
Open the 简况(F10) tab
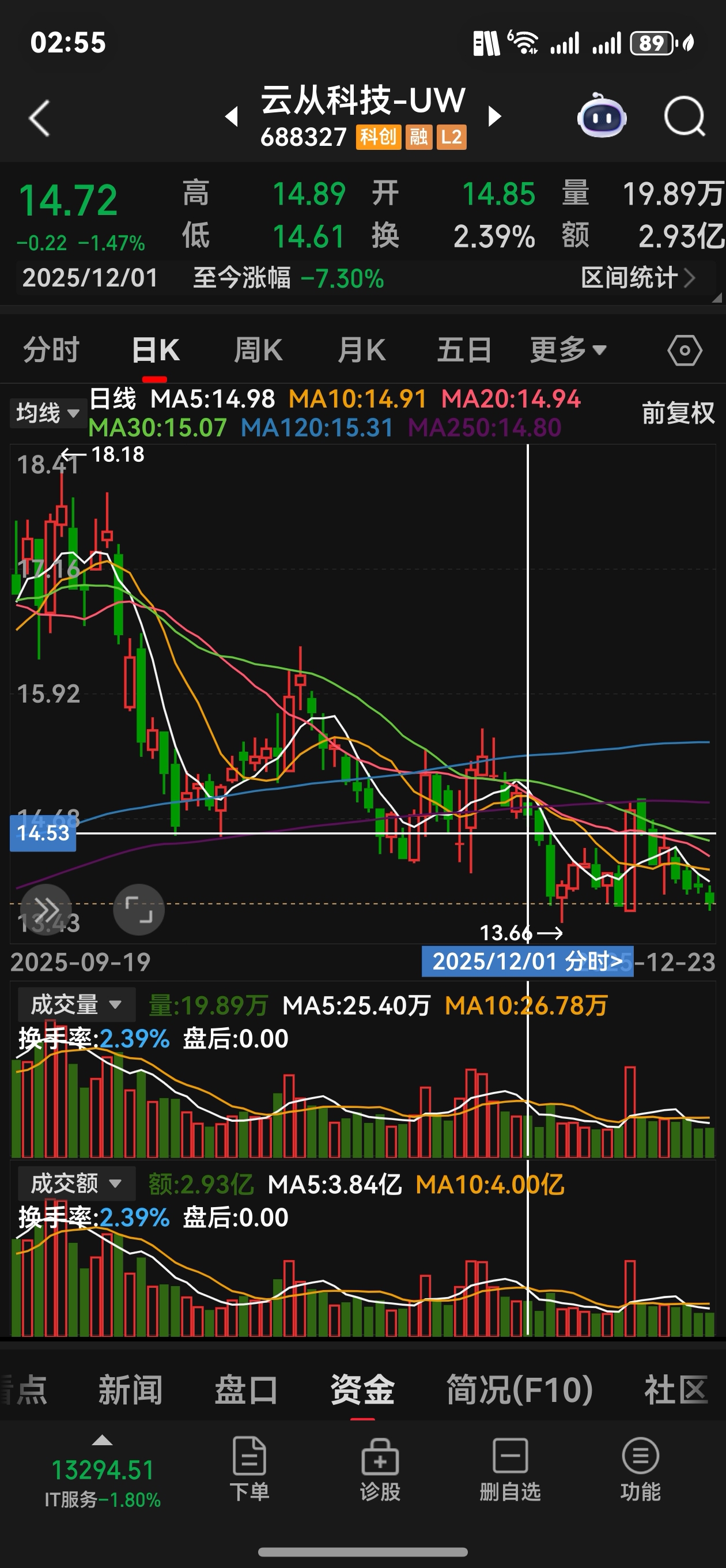(520, 1390)
